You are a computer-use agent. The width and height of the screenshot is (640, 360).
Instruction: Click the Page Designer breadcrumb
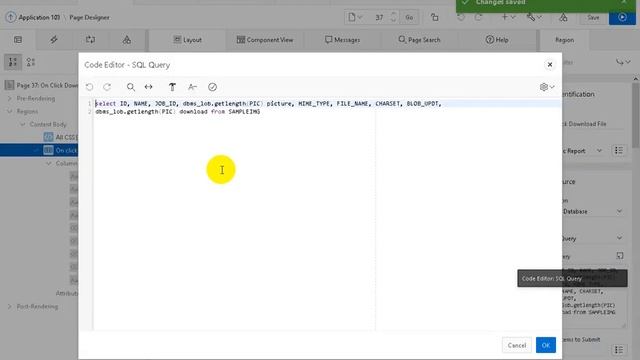coord(89,18)
